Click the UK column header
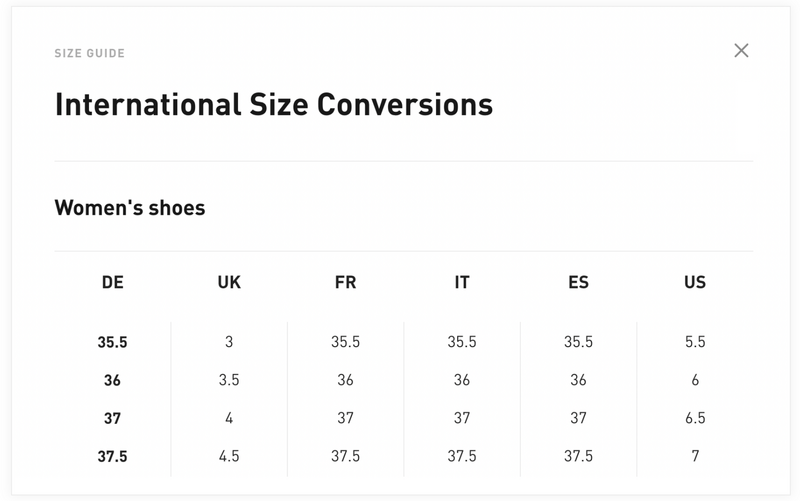800x501 pixels. click(229, 283)
